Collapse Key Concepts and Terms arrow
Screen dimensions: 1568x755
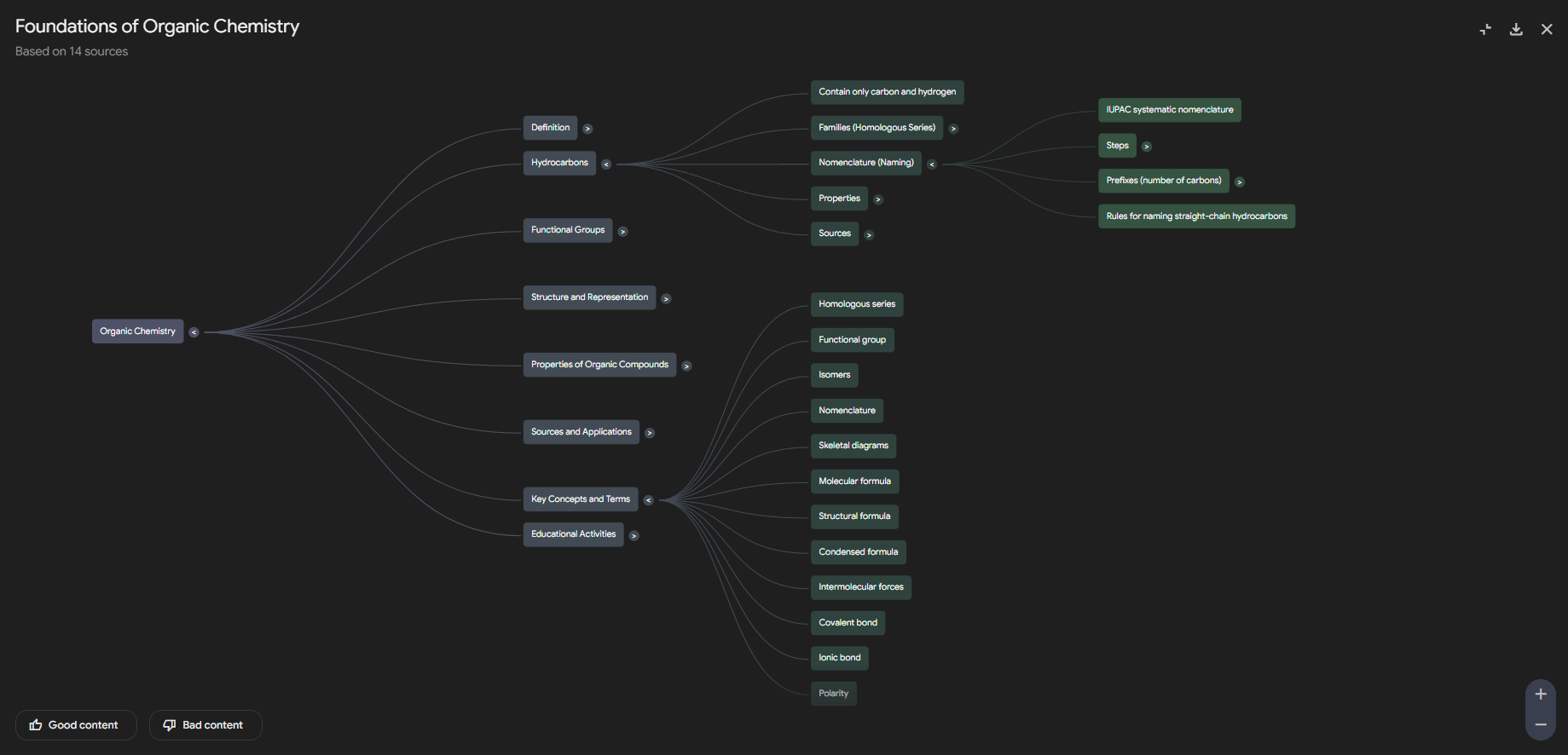point(648,500)
